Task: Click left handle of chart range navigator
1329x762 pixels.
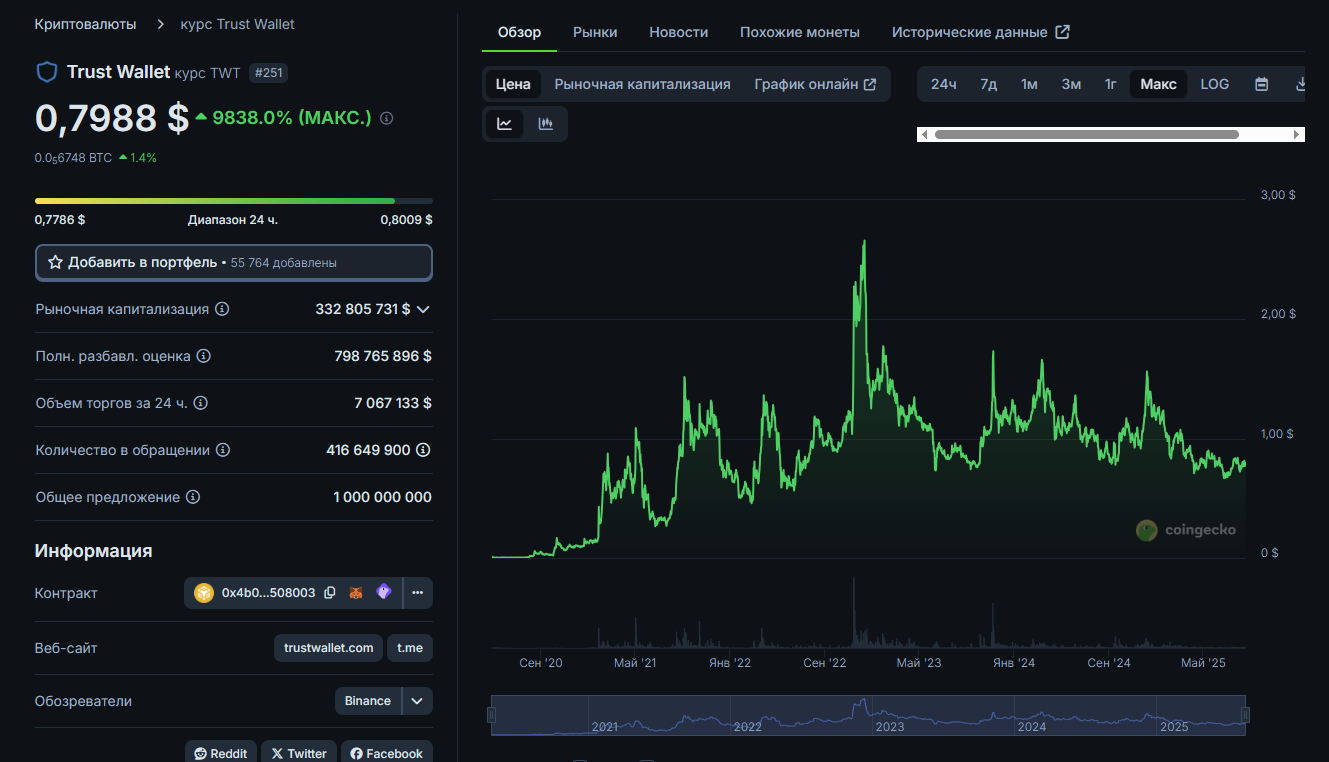Action: click(x=491, y=715)
